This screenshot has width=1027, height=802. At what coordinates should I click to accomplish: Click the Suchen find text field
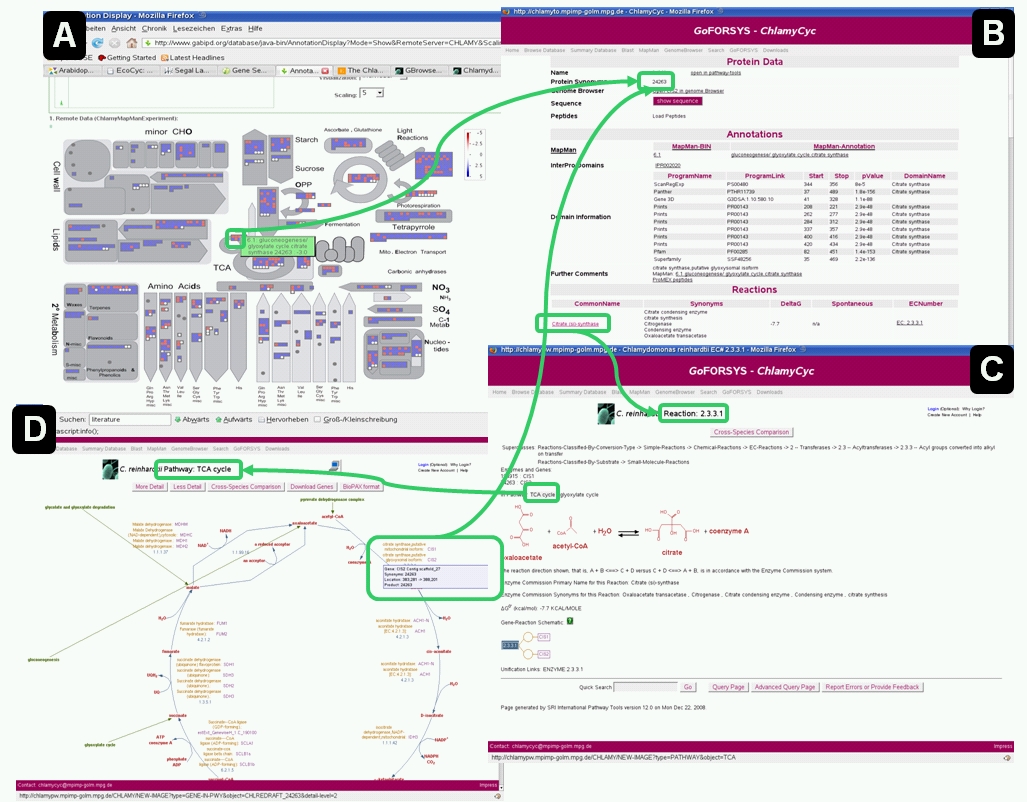pos(130,419)
